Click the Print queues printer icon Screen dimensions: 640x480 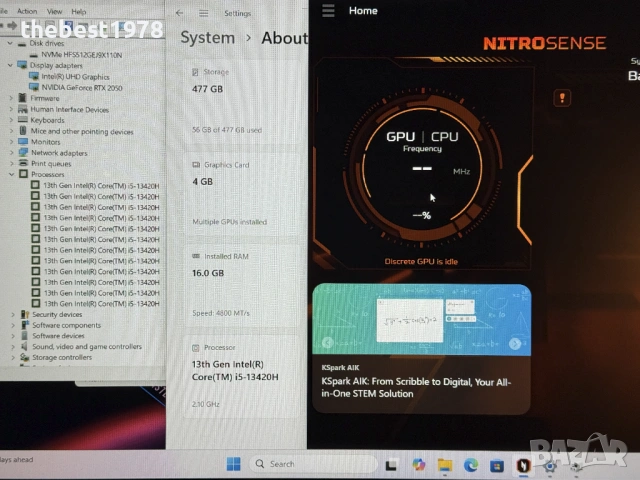tap(23, 163)
